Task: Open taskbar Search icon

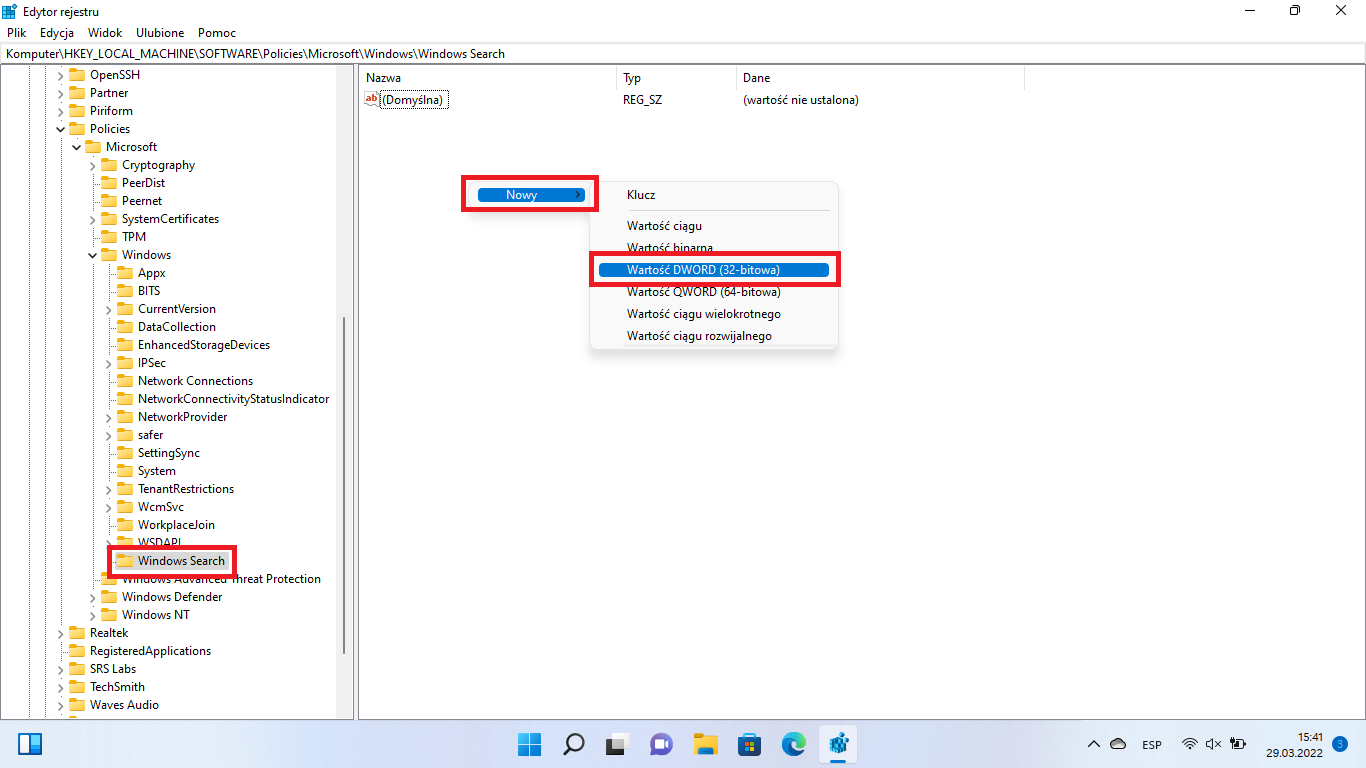Action: 573,744
